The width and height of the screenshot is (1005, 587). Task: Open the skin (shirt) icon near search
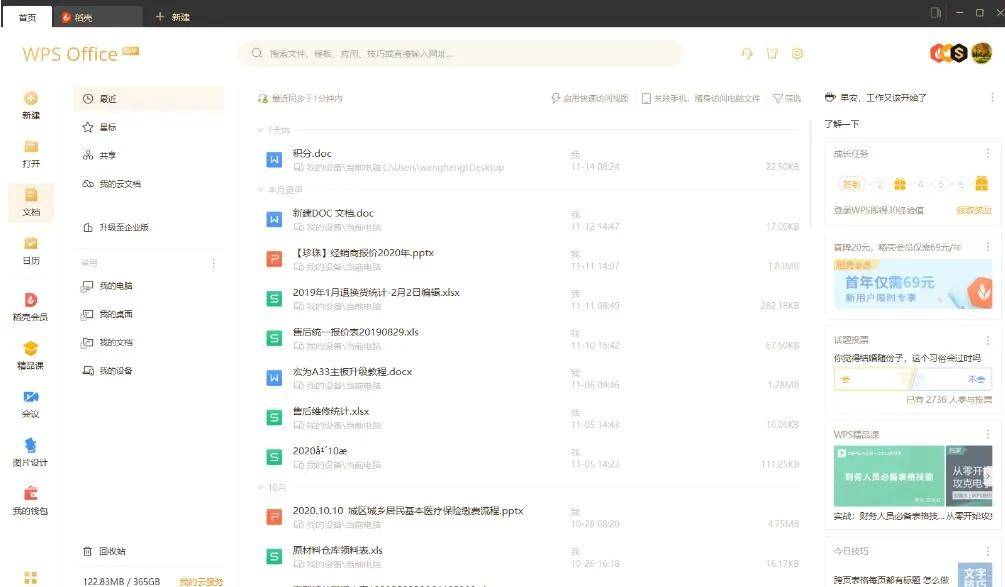(x=772, y=54)
